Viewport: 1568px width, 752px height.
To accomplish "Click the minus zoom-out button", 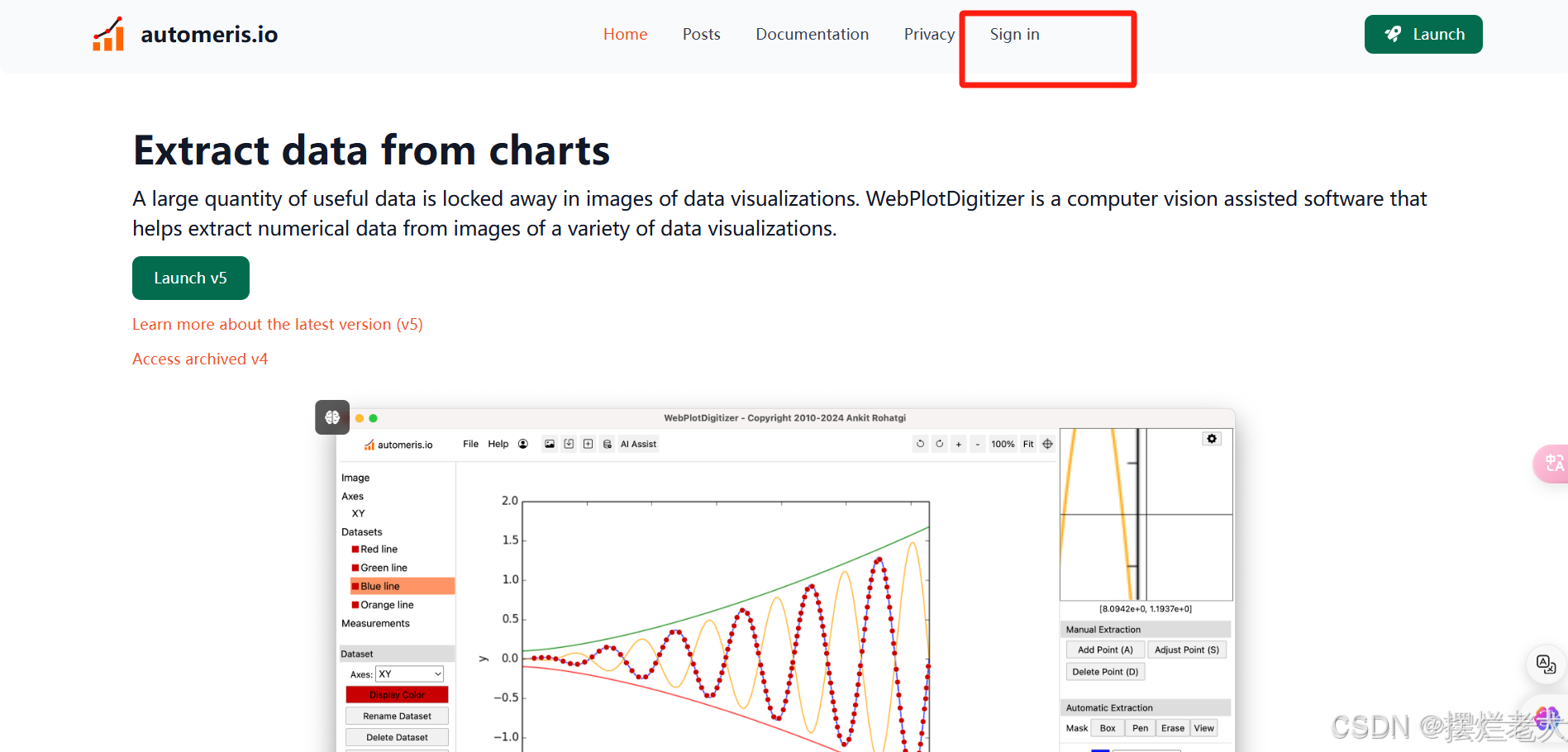I will tap(978, 444).
